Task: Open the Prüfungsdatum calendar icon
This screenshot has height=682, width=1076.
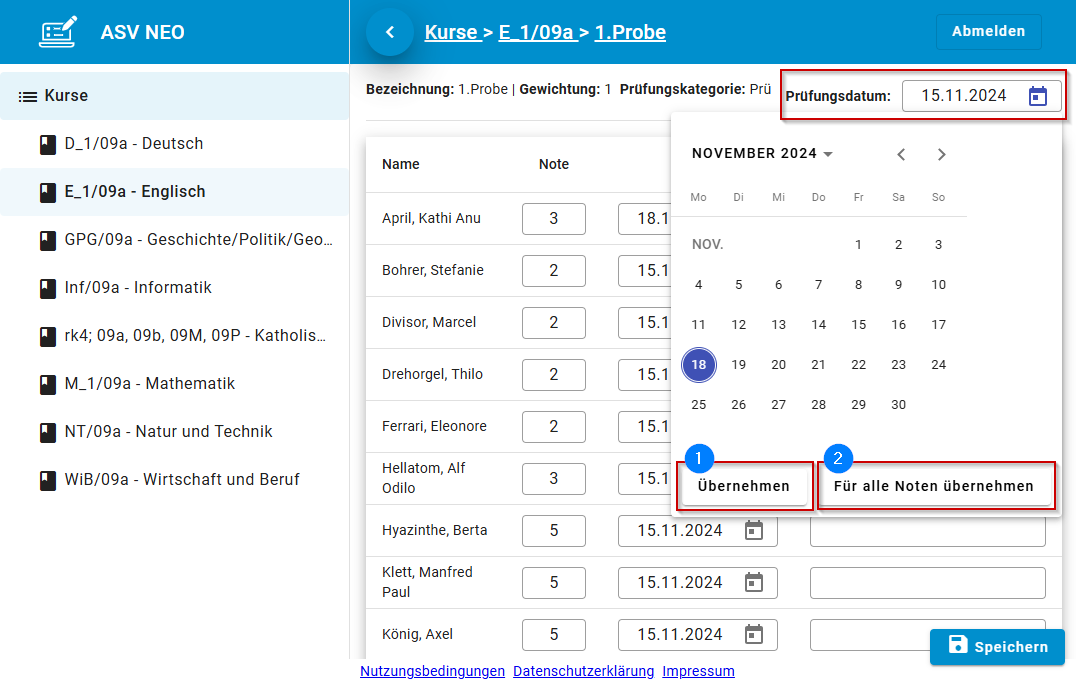Action: 1038,96
